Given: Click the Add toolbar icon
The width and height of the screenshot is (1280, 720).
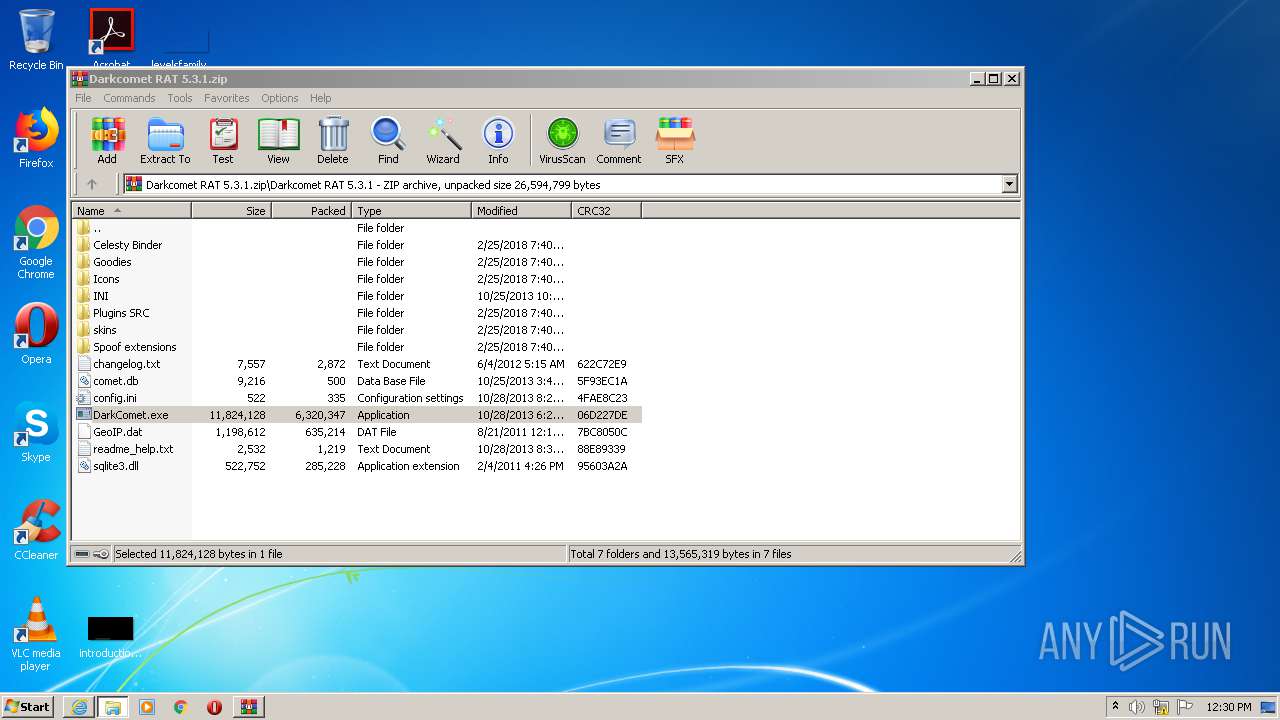Looking at the screenshot, I should pyautogui.click(x=107, y=141).
